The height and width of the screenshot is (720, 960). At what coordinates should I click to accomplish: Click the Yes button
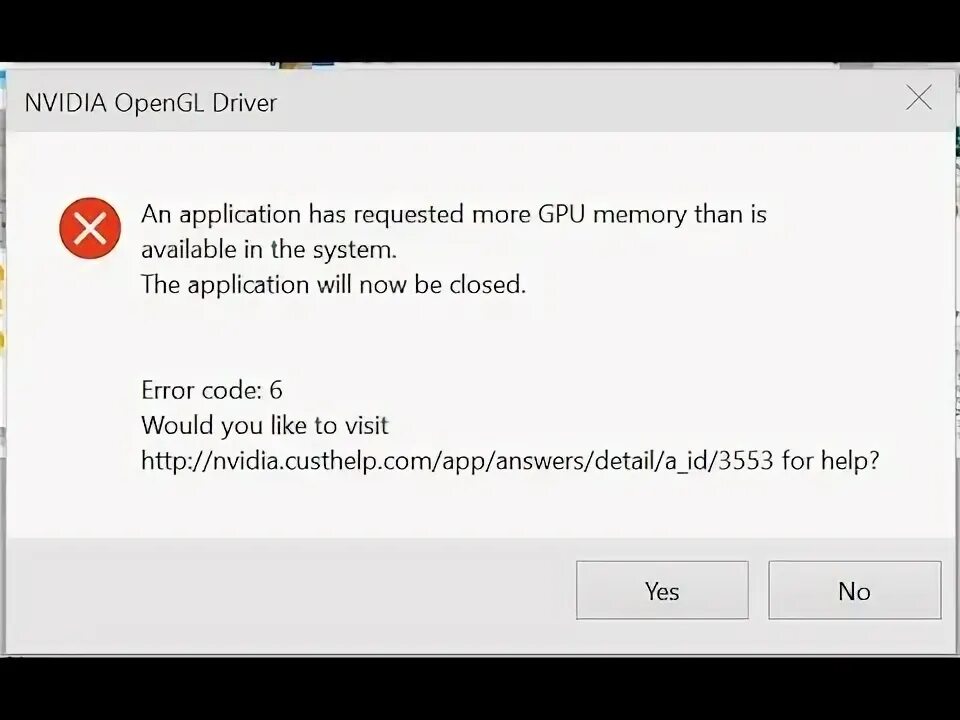(661, 591)
